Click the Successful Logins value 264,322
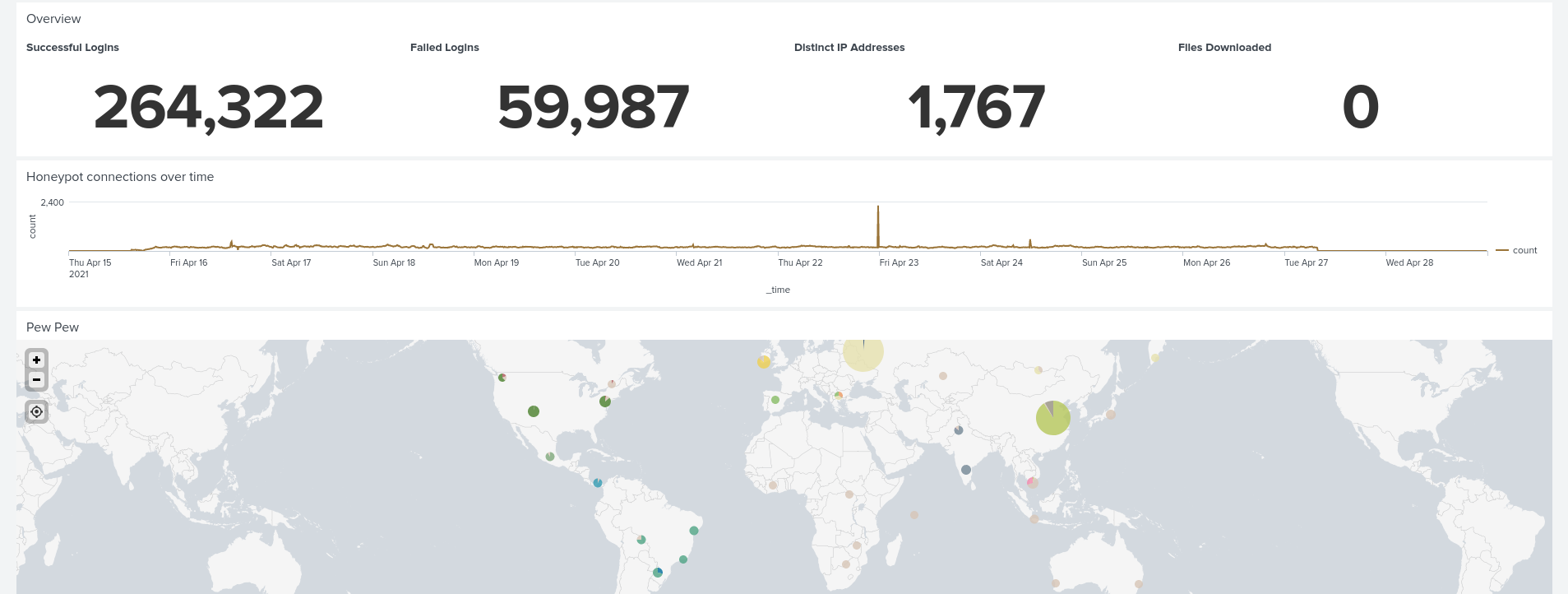1568x594 pixels. pyautogui.click(x=209, y=108)
